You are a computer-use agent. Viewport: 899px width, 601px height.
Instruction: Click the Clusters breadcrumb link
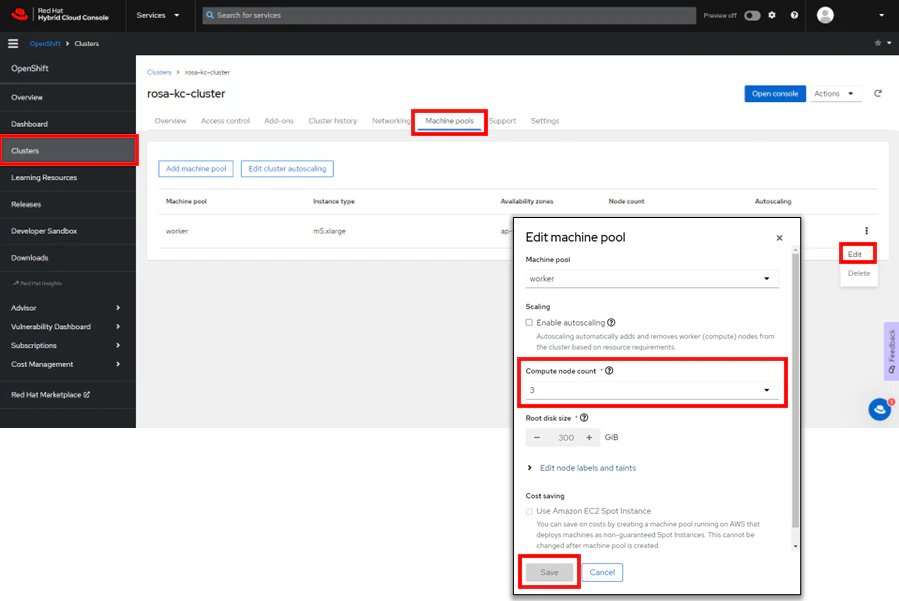coord(159,72)
